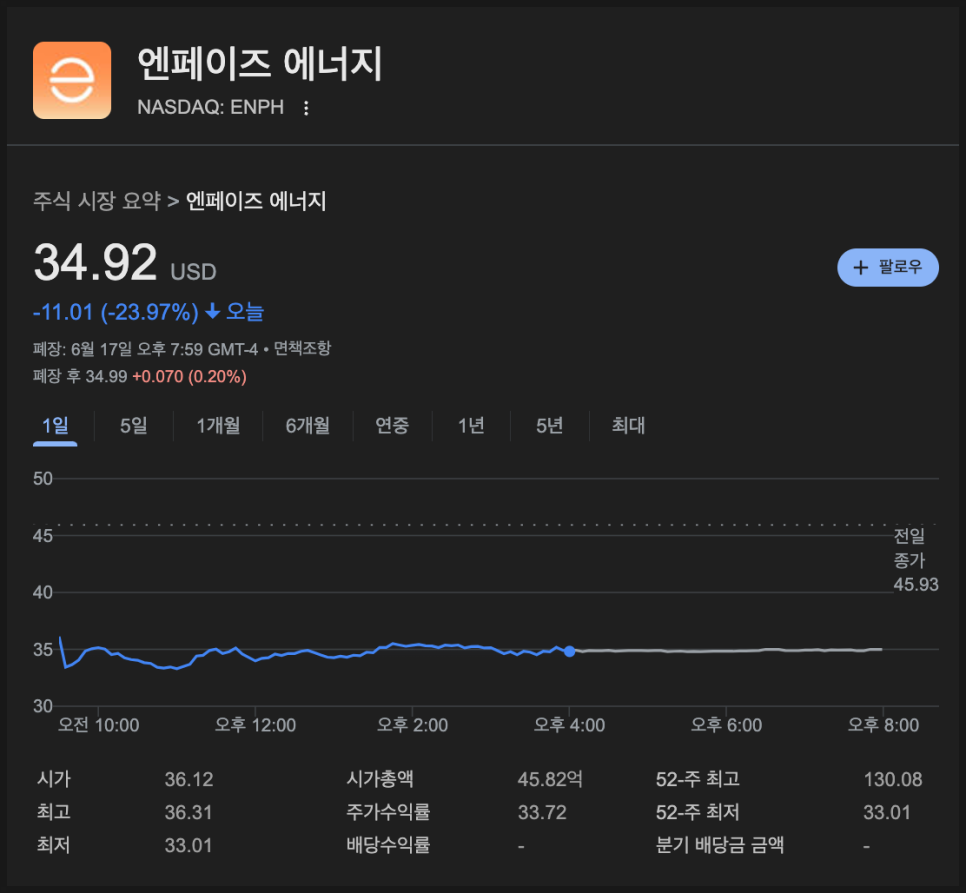Click the 배당수익률 label
966x893 pixels.
click(x=388, y=845)
